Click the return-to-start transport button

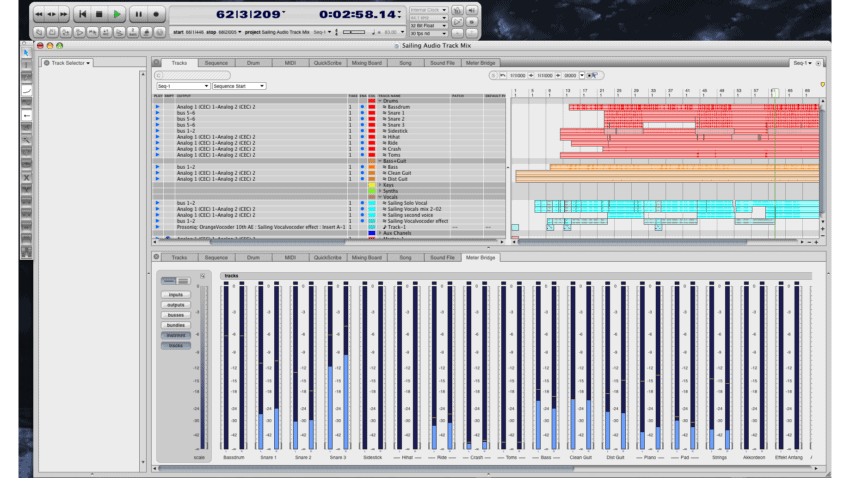click(x=83, y=15)
